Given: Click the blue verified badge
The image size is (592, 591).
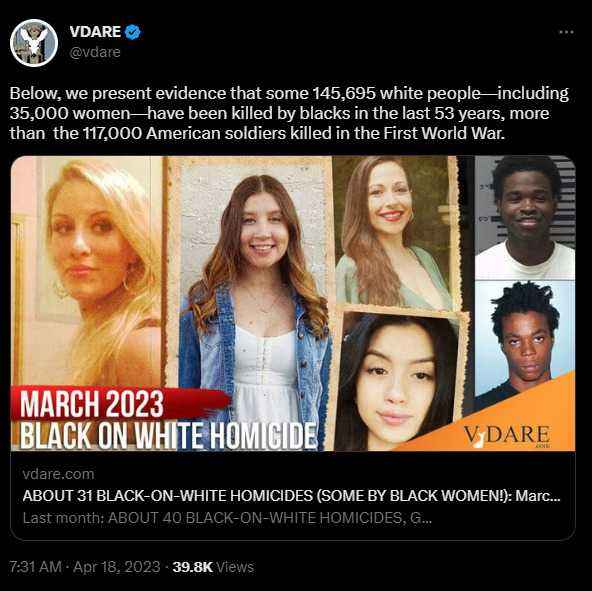Looking at the screenshot, I should click(133, 32).
